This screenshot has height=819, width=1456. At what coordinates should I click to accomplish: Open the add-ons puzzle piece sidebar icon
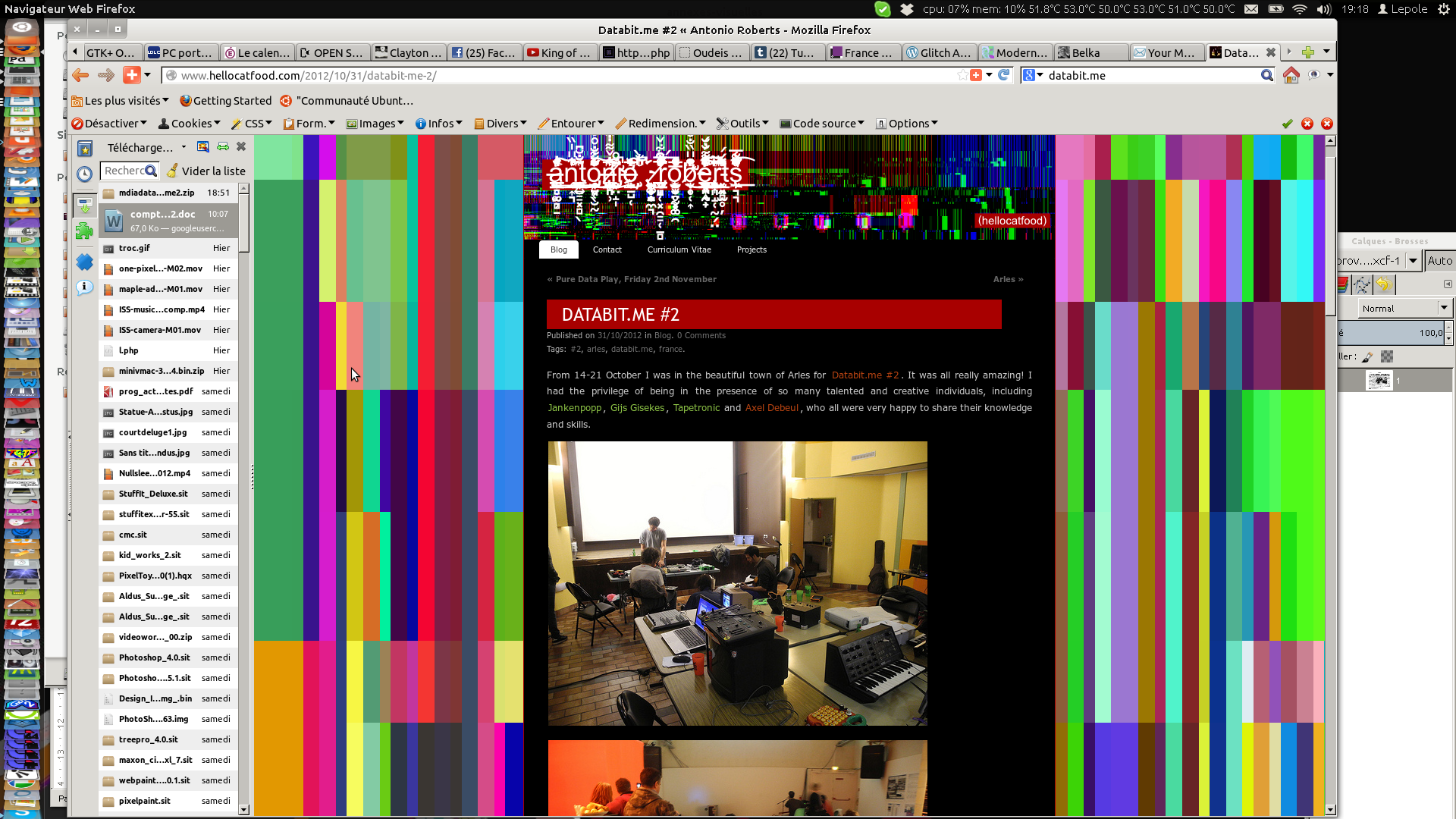click(x=84, y=231)
